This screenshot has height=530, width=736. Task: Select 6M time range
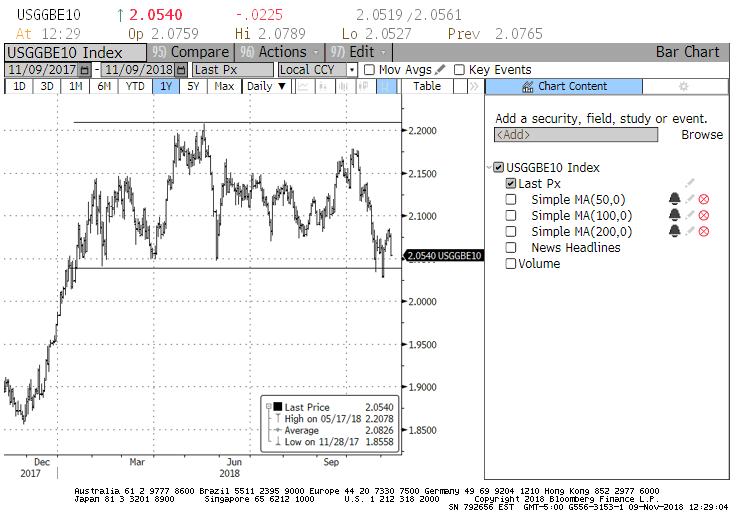pos(104,86)
